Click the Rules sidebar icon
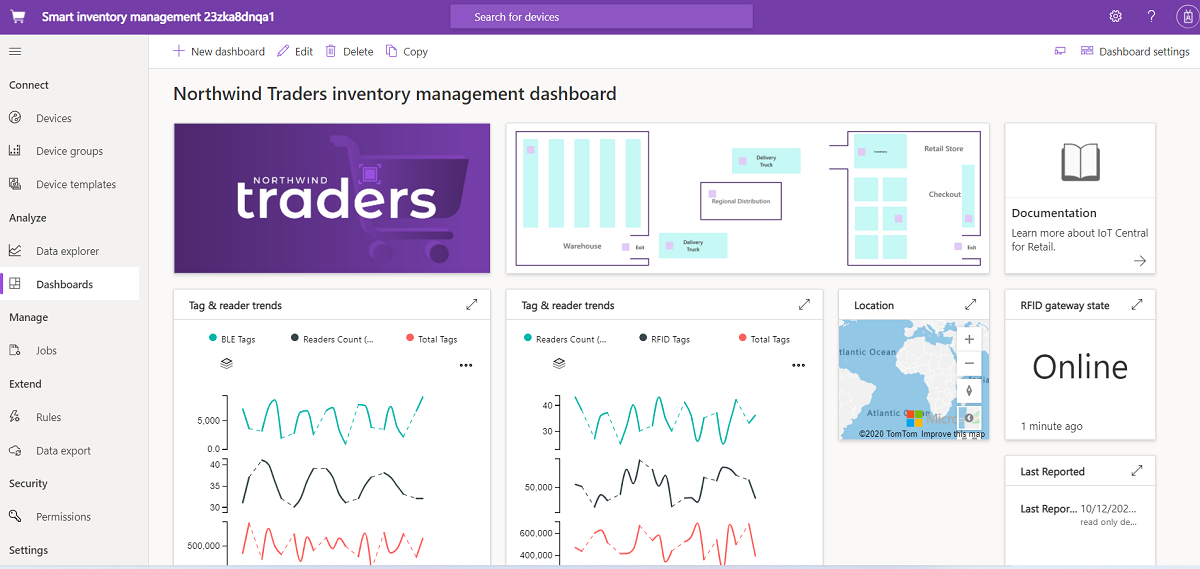The image size is (1200, 569). click(x=15, y=417)
